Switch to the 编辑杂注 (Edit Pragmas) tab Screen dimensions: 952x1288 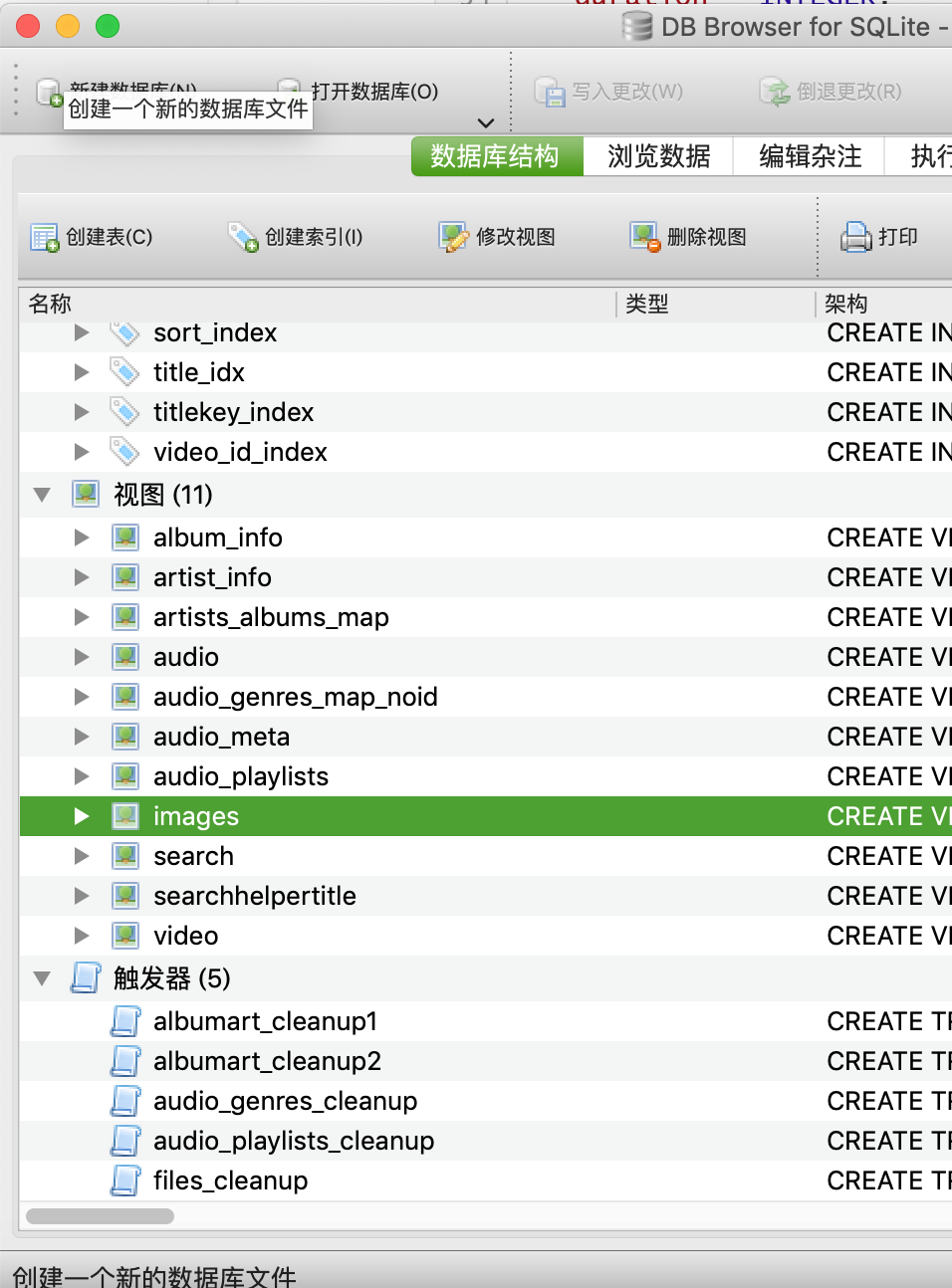[809, 156]
